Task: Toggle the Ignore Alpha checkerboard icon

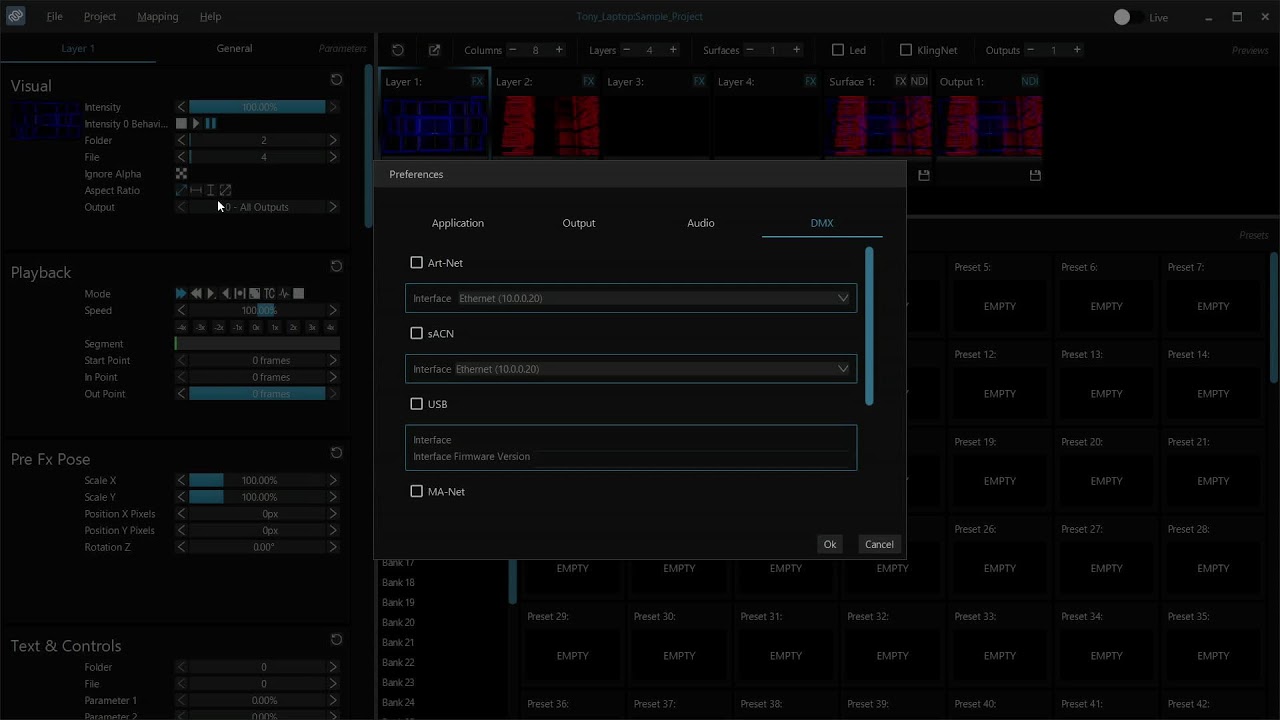Action: [x=181, y=174]
